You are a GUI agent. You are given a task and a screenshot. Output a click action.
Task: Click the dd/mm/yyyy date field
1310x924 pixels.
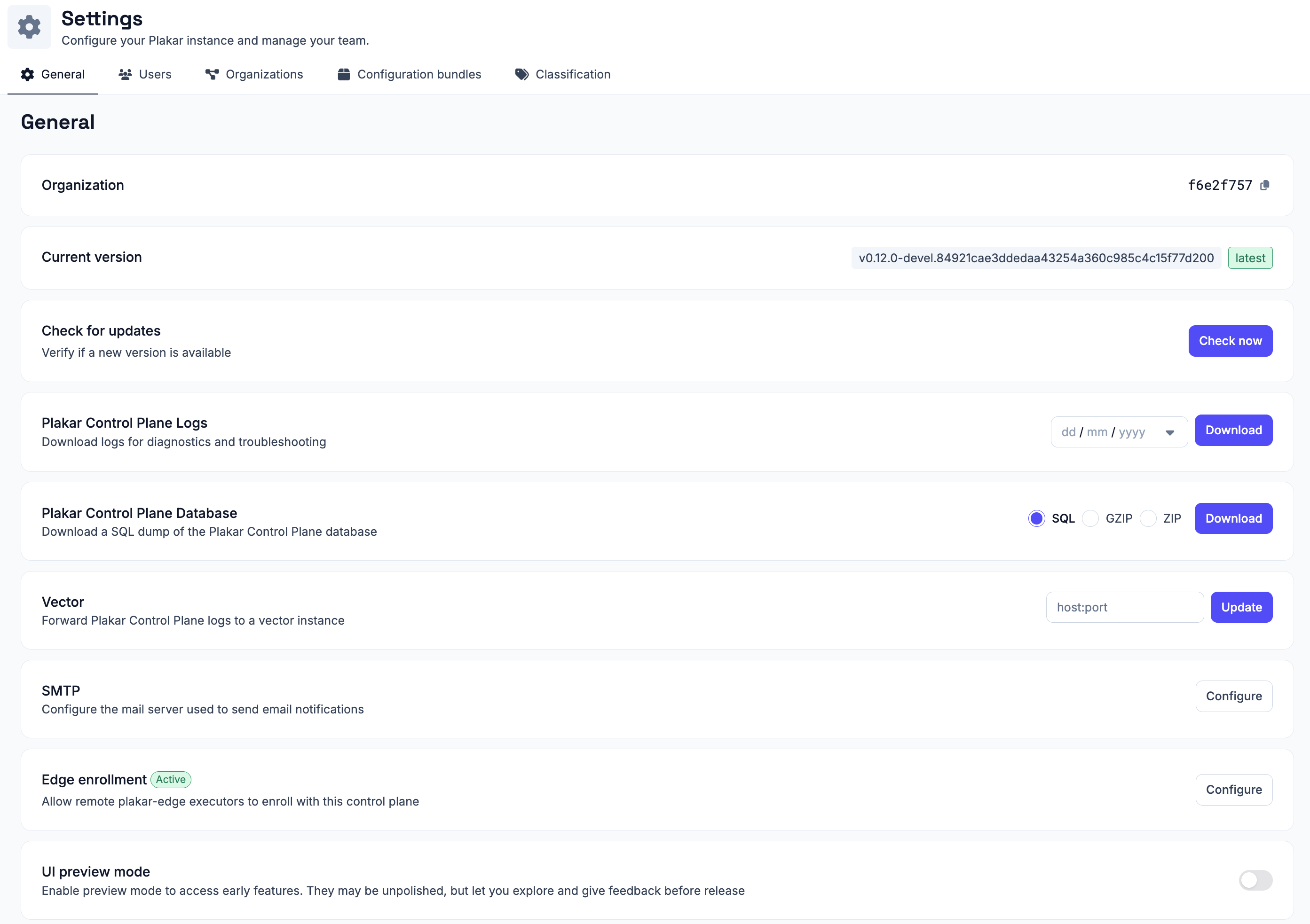pyautogui.click(x=1119, y=432)
